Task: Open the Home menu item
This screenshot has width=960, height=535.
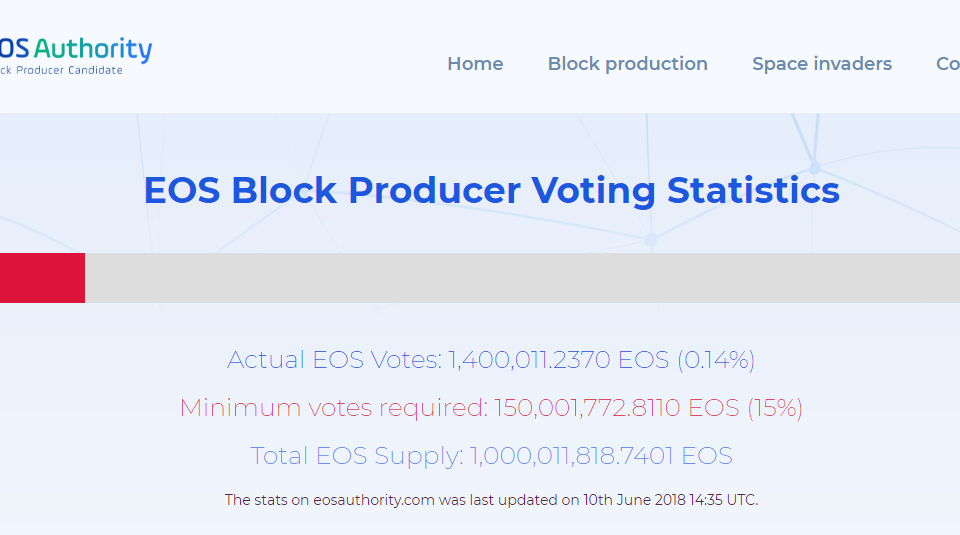Action: coord(475,64)
